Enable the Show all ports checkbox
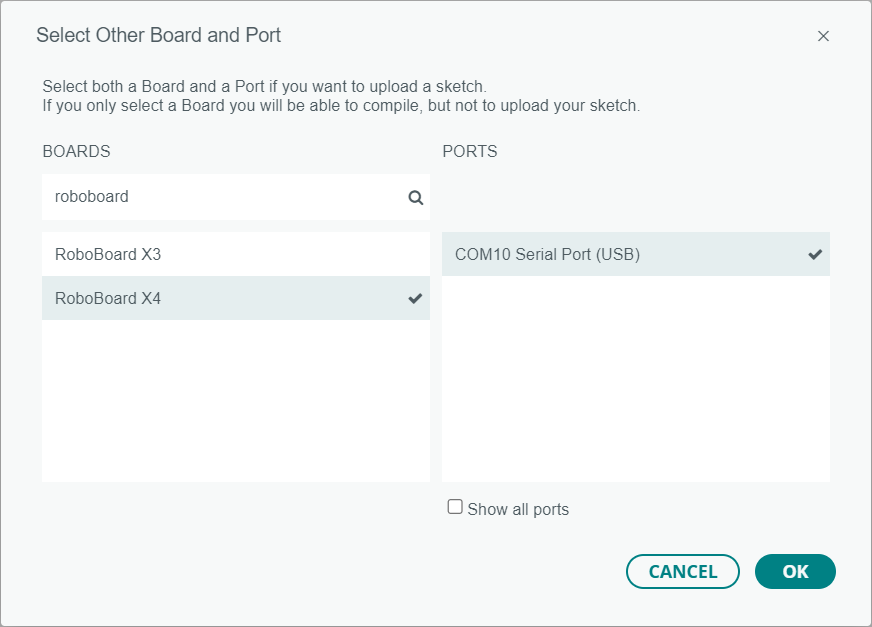The image size is (872, 627). pyautogui.click(x=455, y=507)
